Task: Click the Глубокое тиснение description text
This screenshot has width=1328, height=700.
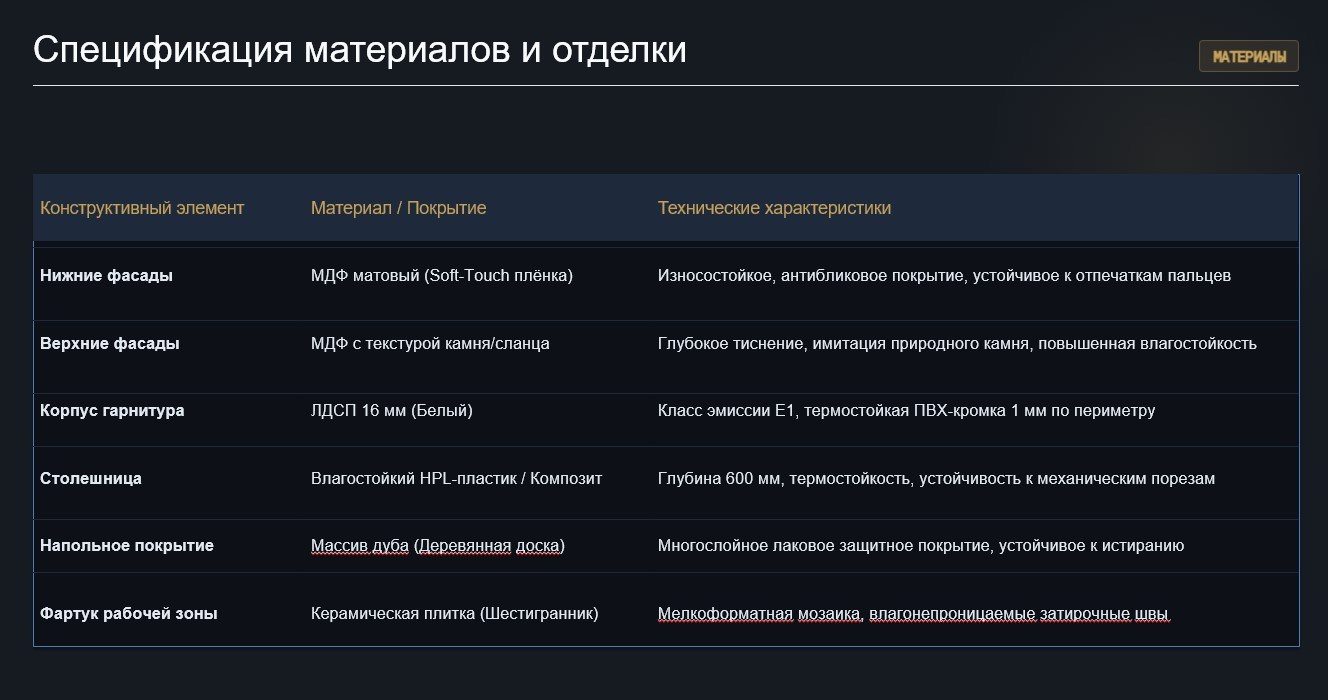Action: point(957,343)
